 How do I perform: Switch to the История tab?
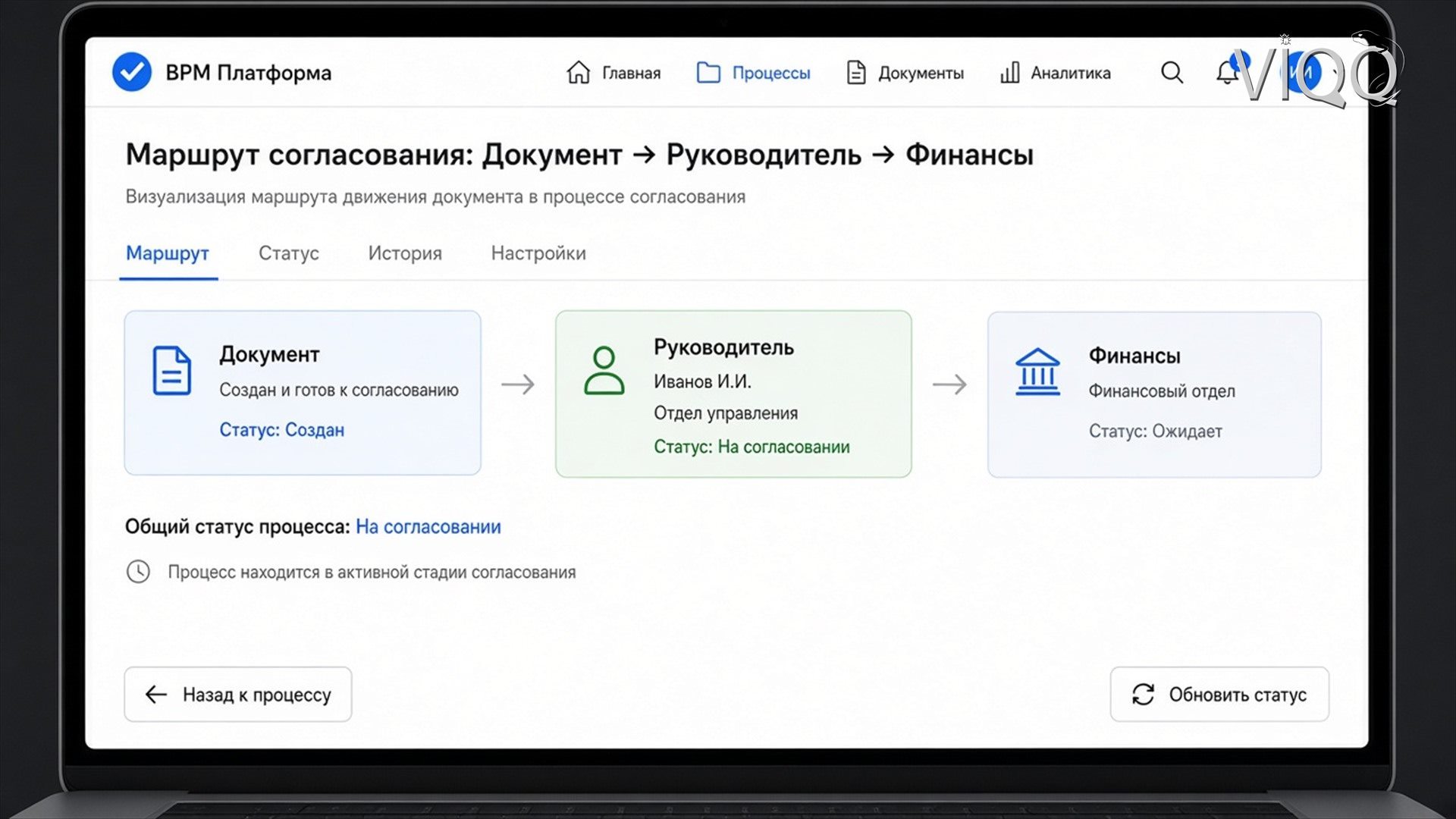click(405, 253)
